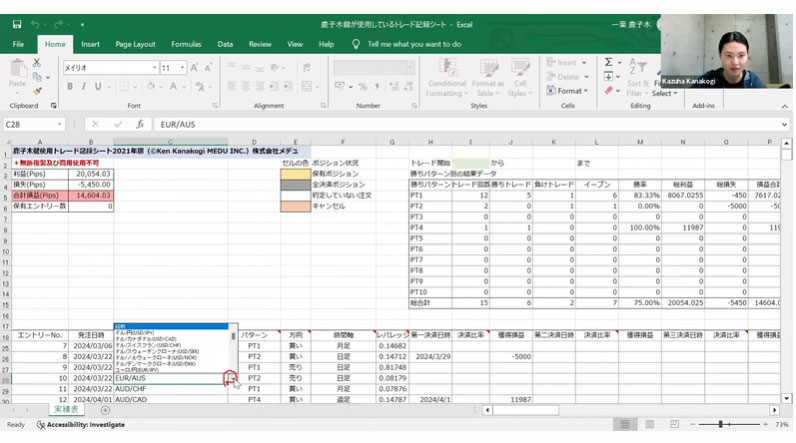Toggle Italic formatting
796x443 pixels.
point(84,86)
